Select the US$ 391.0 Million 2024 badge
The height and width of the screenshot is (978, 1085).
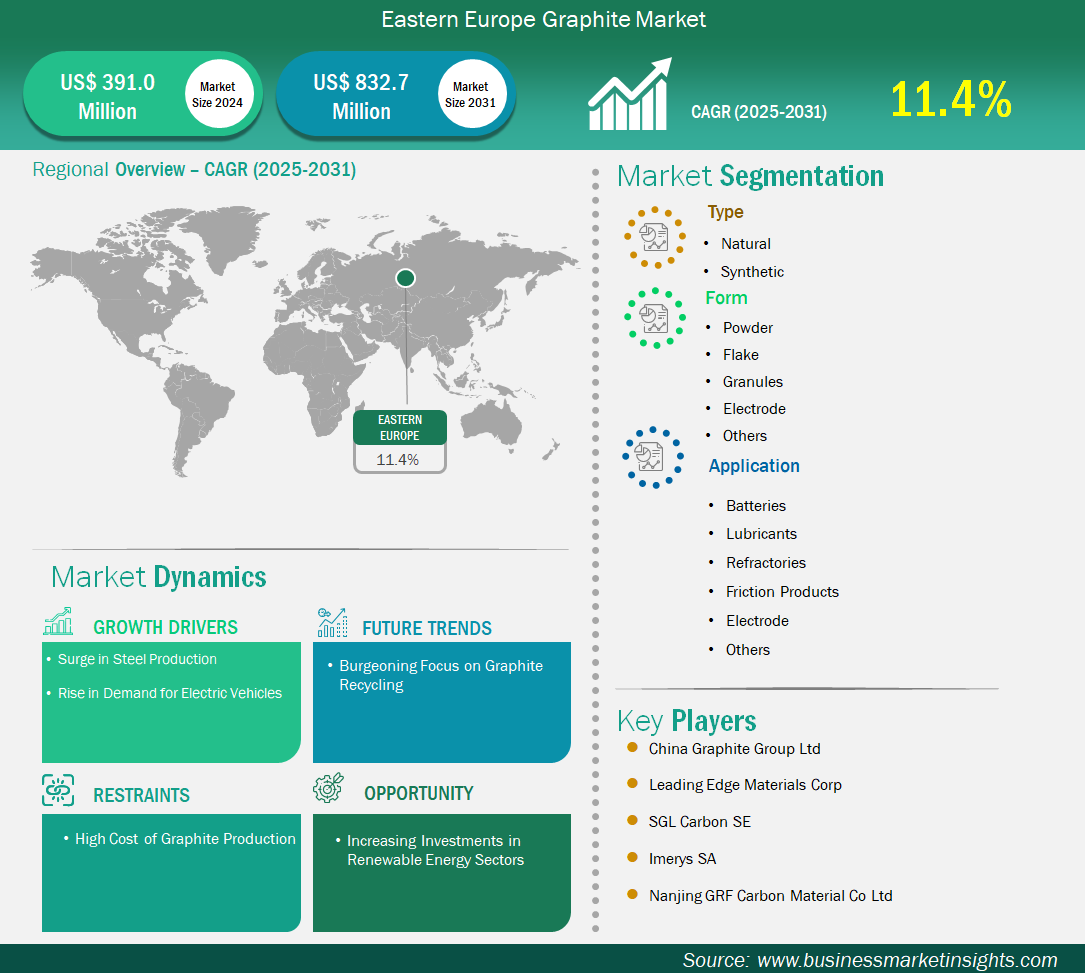point(142,94)
